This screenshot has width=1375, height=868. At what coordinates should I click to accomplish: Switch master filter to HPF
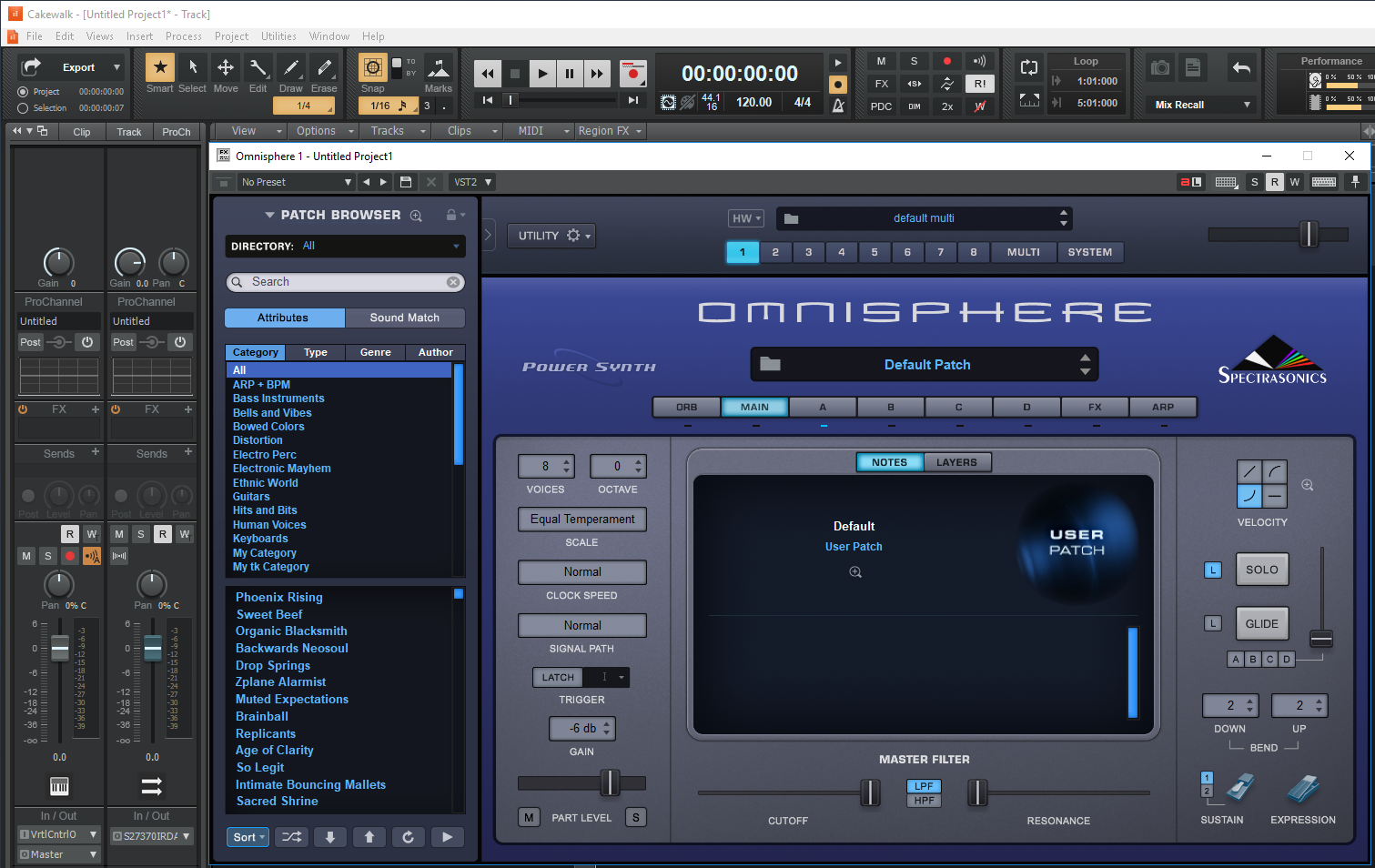924,801
